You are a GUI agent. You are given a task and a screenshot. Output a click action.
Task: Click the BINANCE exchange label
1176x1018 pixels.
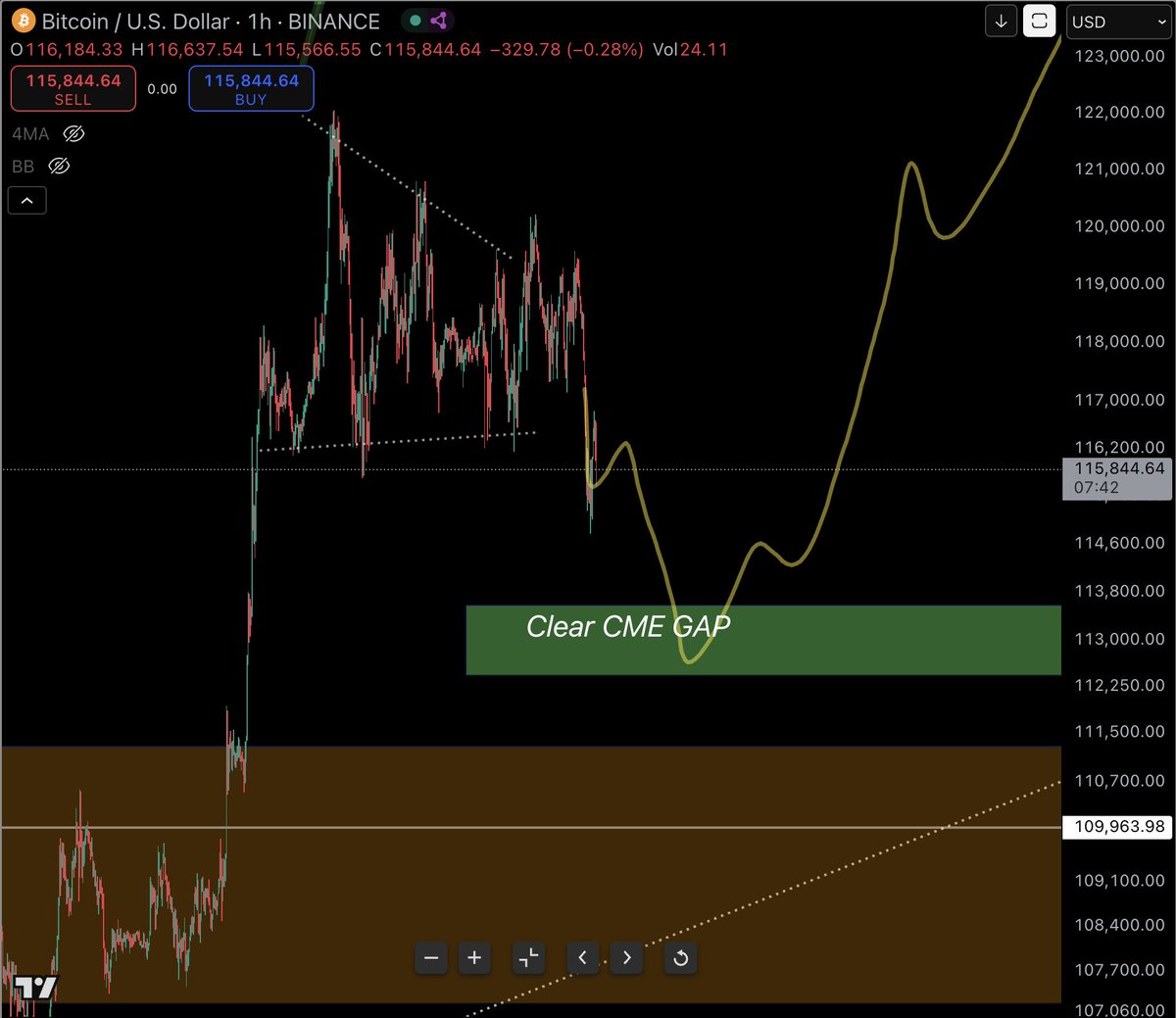pos(333,22)
